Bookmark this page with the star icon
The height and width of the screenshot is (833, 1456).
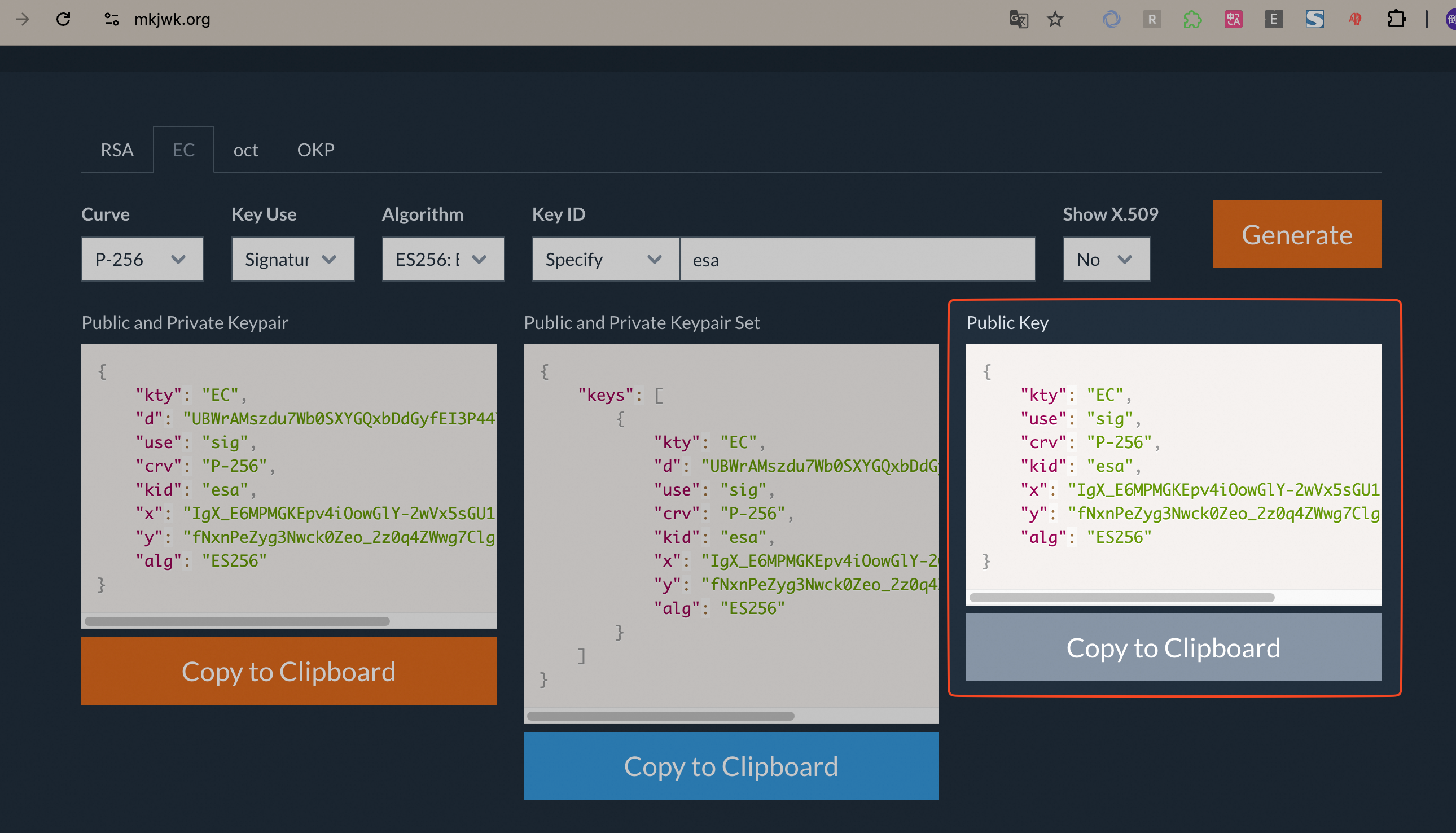(1055, 19)
